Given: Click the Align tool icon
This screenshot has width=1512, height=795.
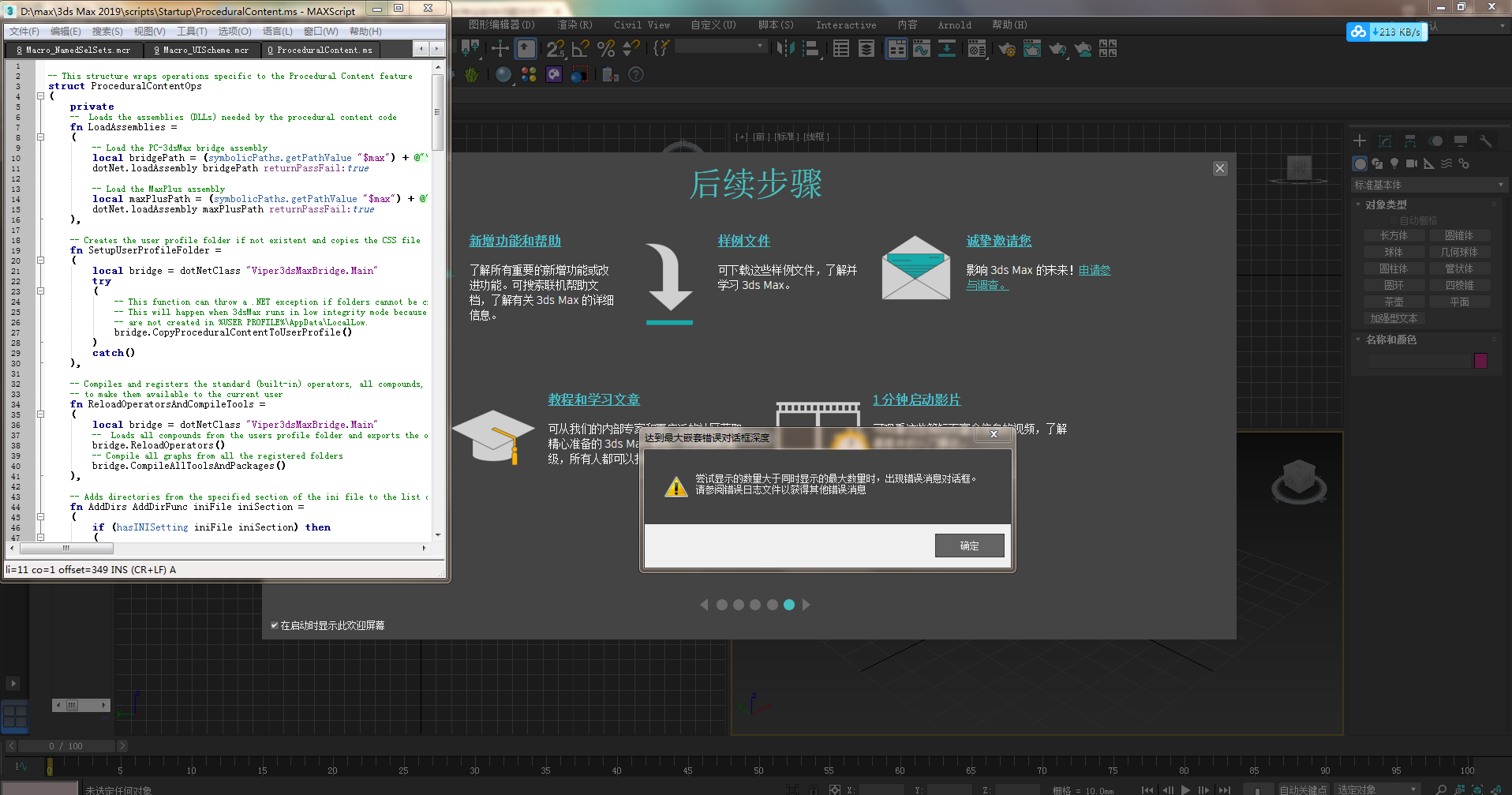Looking at the screenshot, I should click(810, 49).
